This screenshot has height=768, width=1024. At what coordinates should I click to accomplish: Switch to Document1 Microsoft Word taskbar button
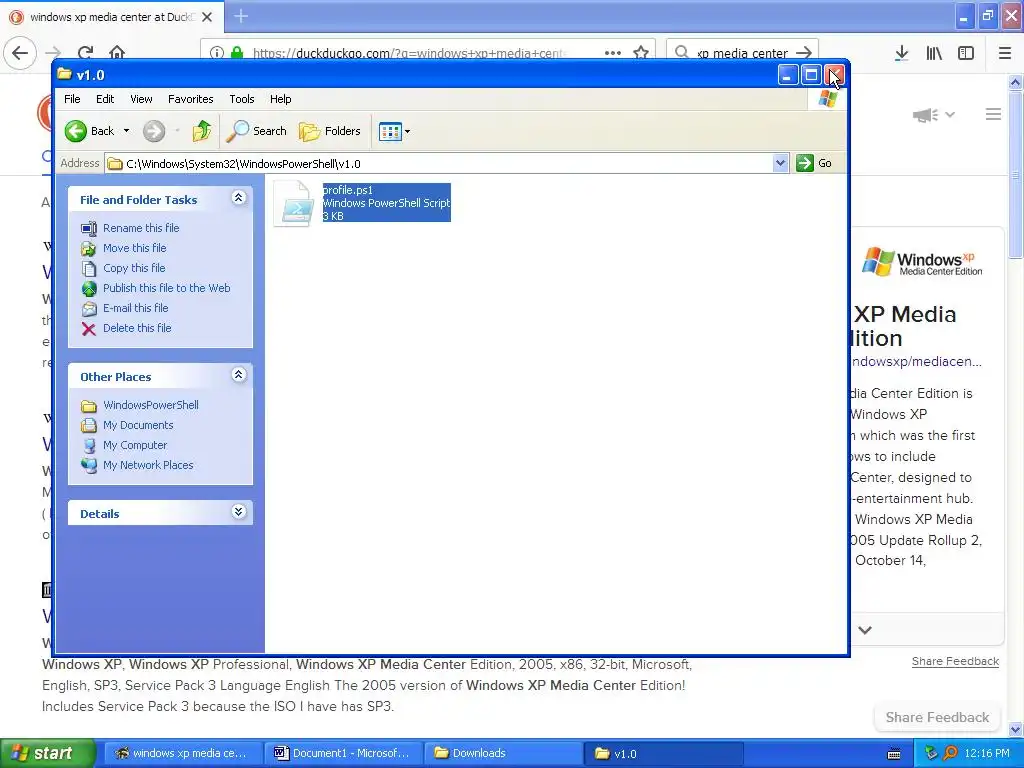344,754
